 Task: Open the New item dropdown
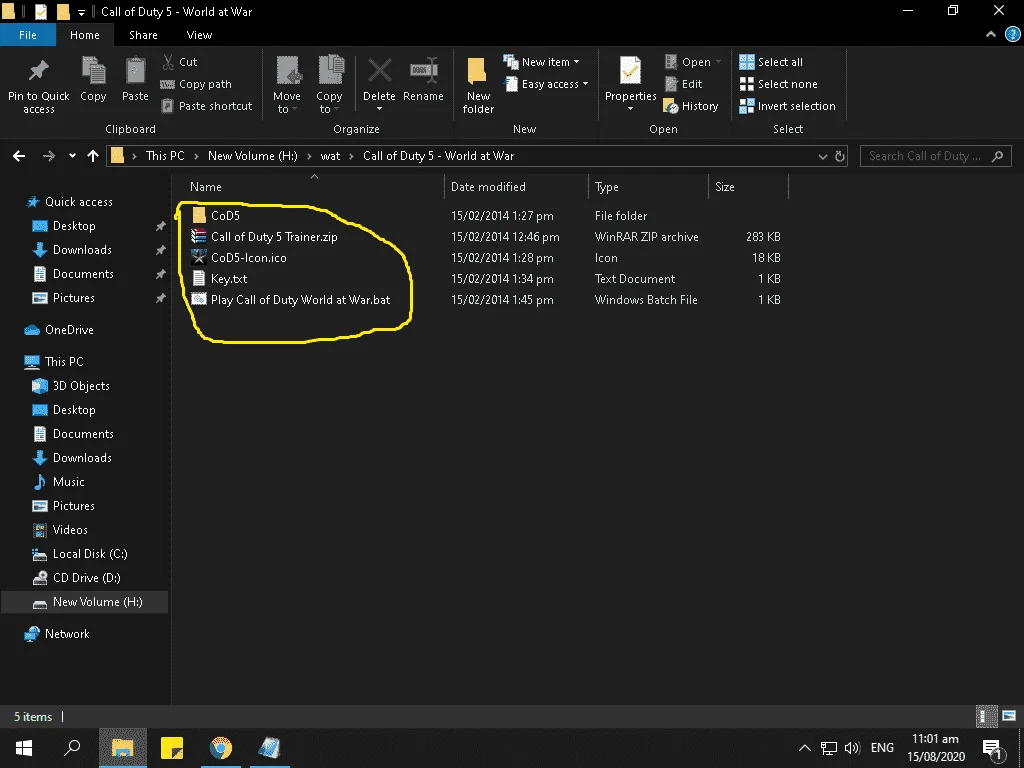click(x=541, y=62)
